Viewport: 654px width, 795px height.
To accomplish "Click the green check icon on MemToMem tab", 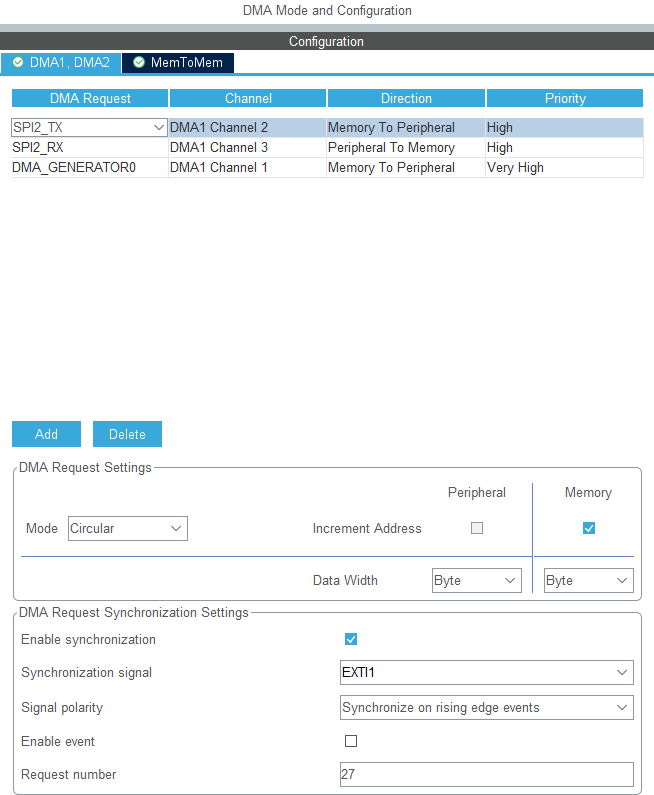I will click(139, 62).
